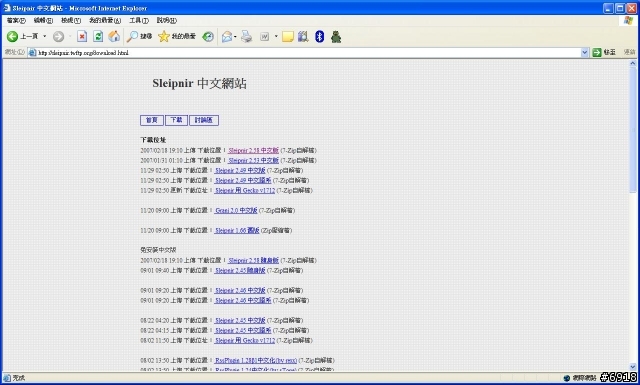
Task: Open the Back button history dropdown arrow
Action: click(44, 36)
